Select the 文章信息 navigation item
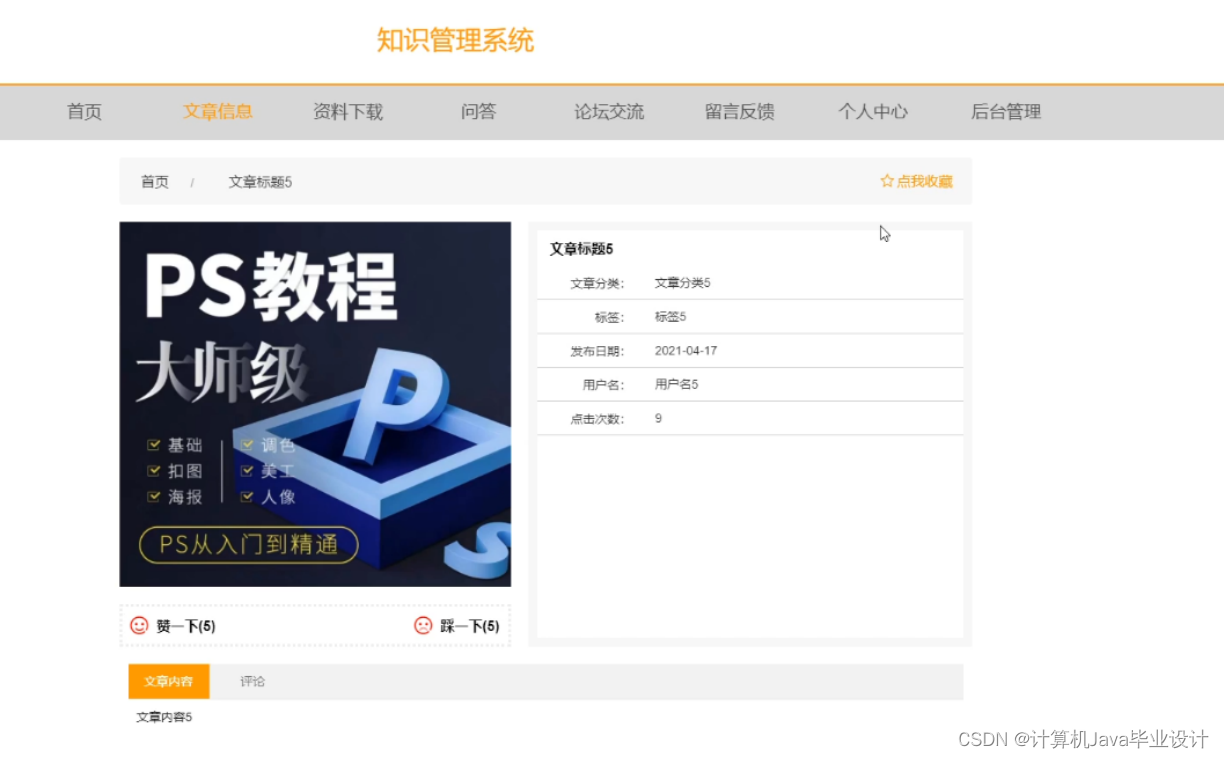This screenshot has width=1224, height=758. 217,112
